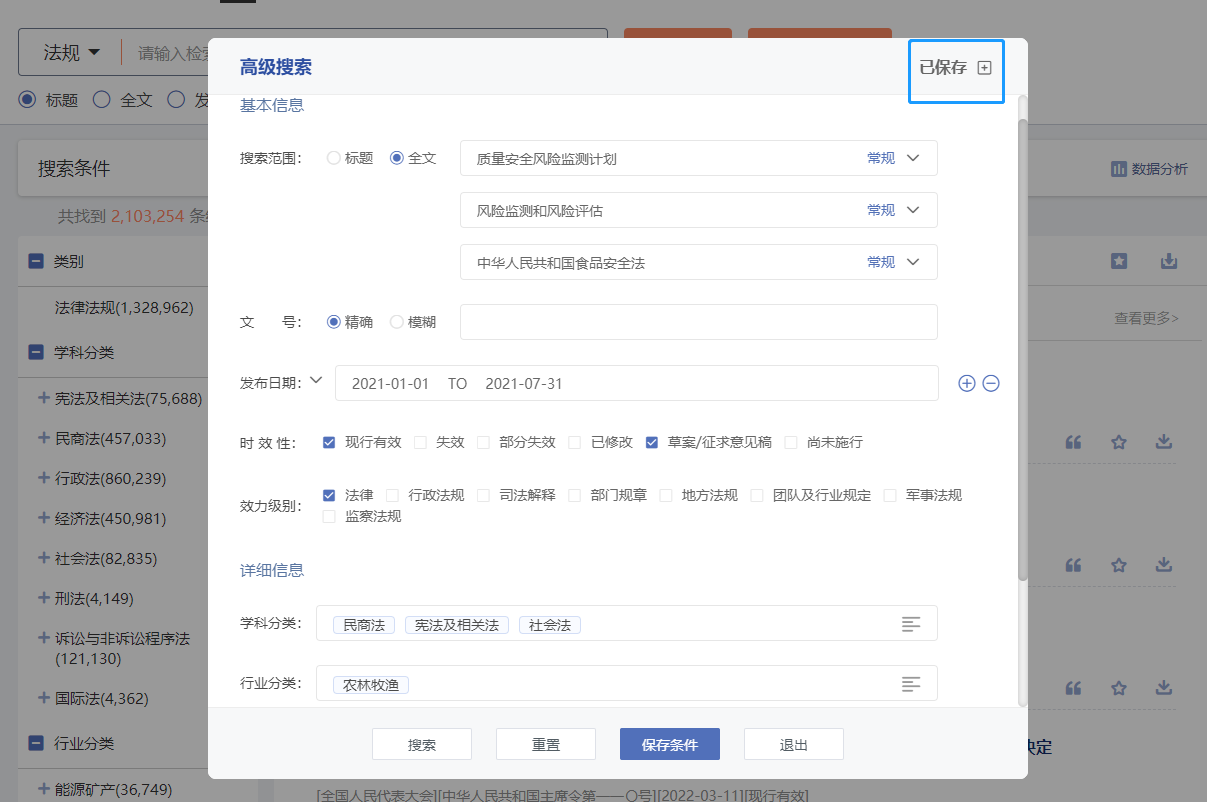Add a date row with the plus circle icon
The height and width of the screenshot is (802, 1207).
[x=966, y=383]
